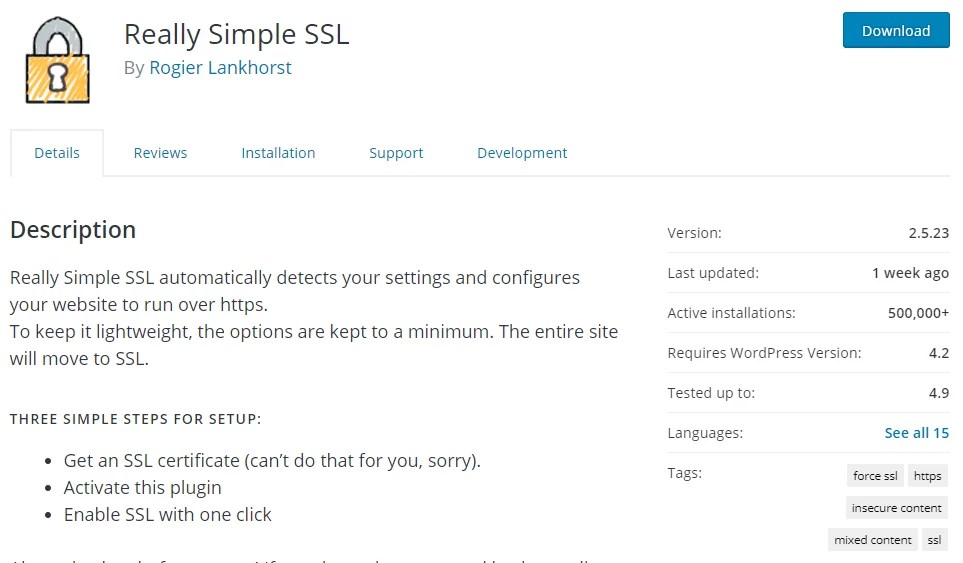
Task: Go to the Installation tab
Action: pos(278,153)
